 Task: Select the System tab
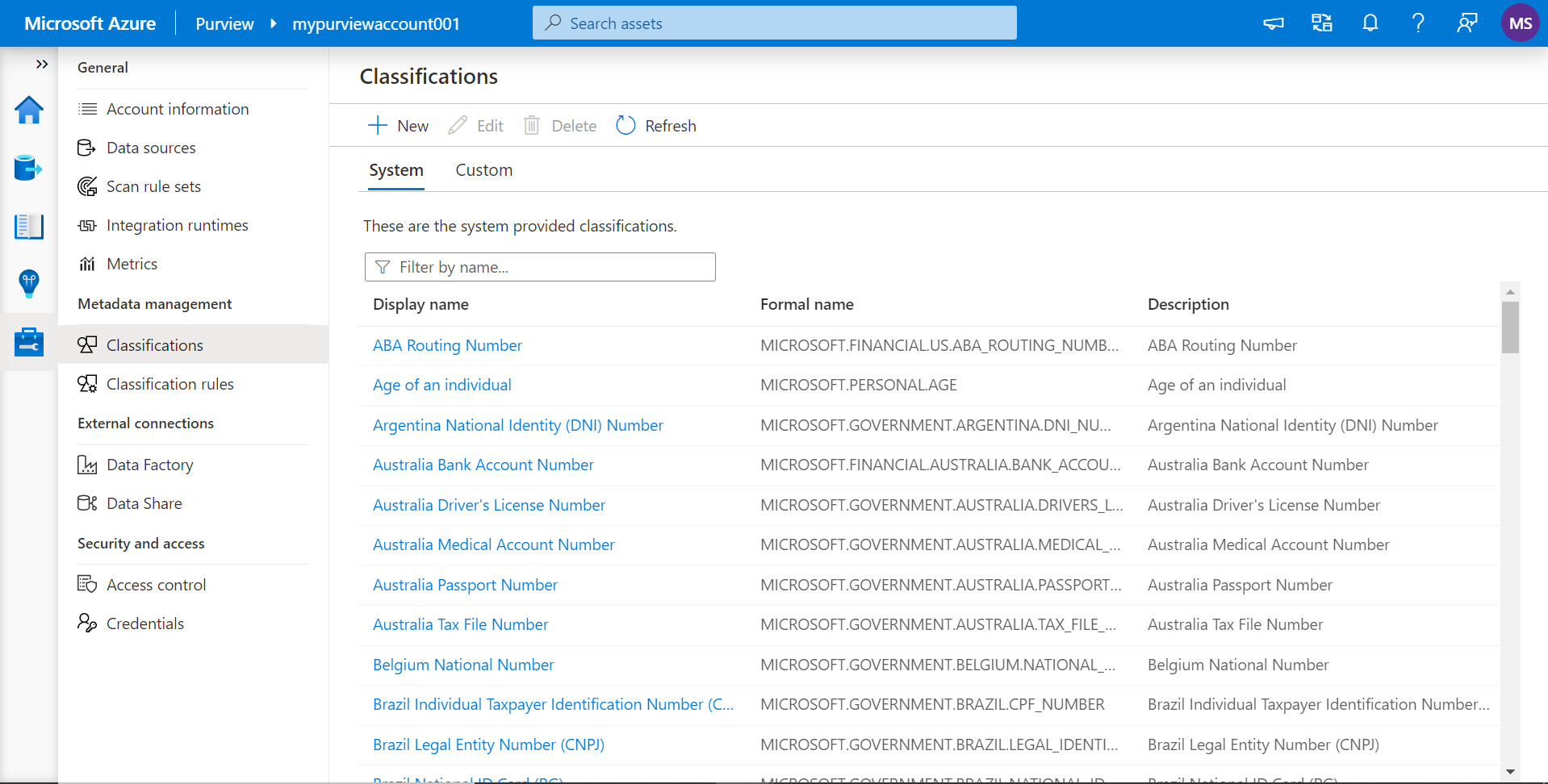(x=395, y=170)
